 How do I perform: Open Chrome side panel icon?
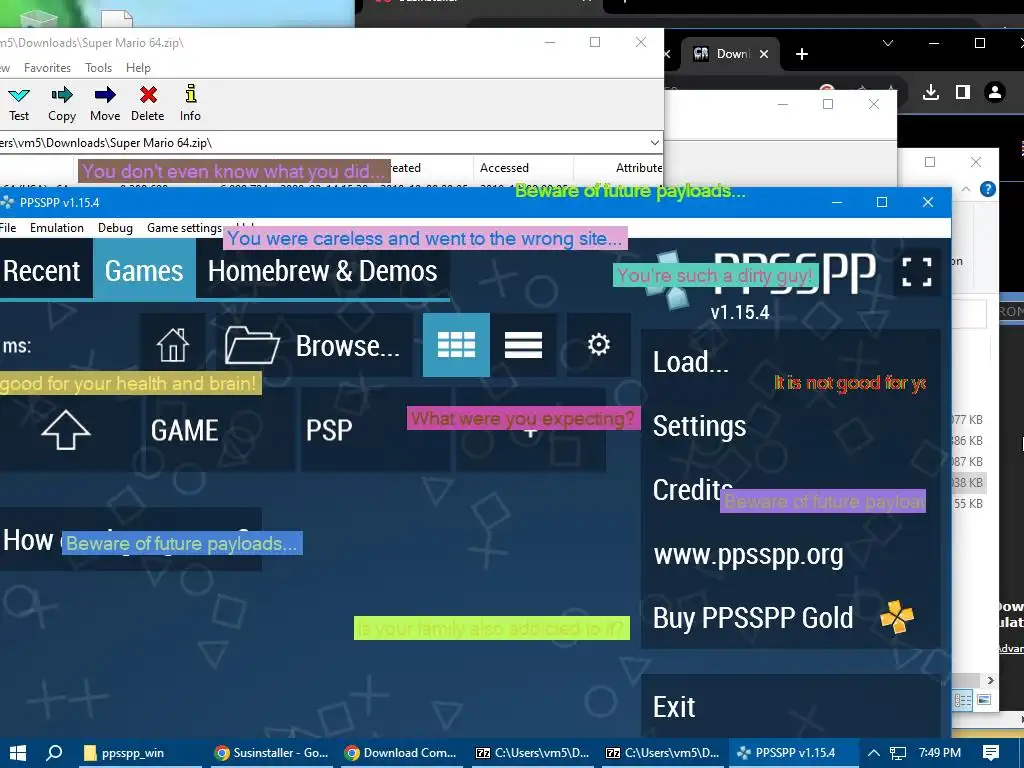point(963,92)
